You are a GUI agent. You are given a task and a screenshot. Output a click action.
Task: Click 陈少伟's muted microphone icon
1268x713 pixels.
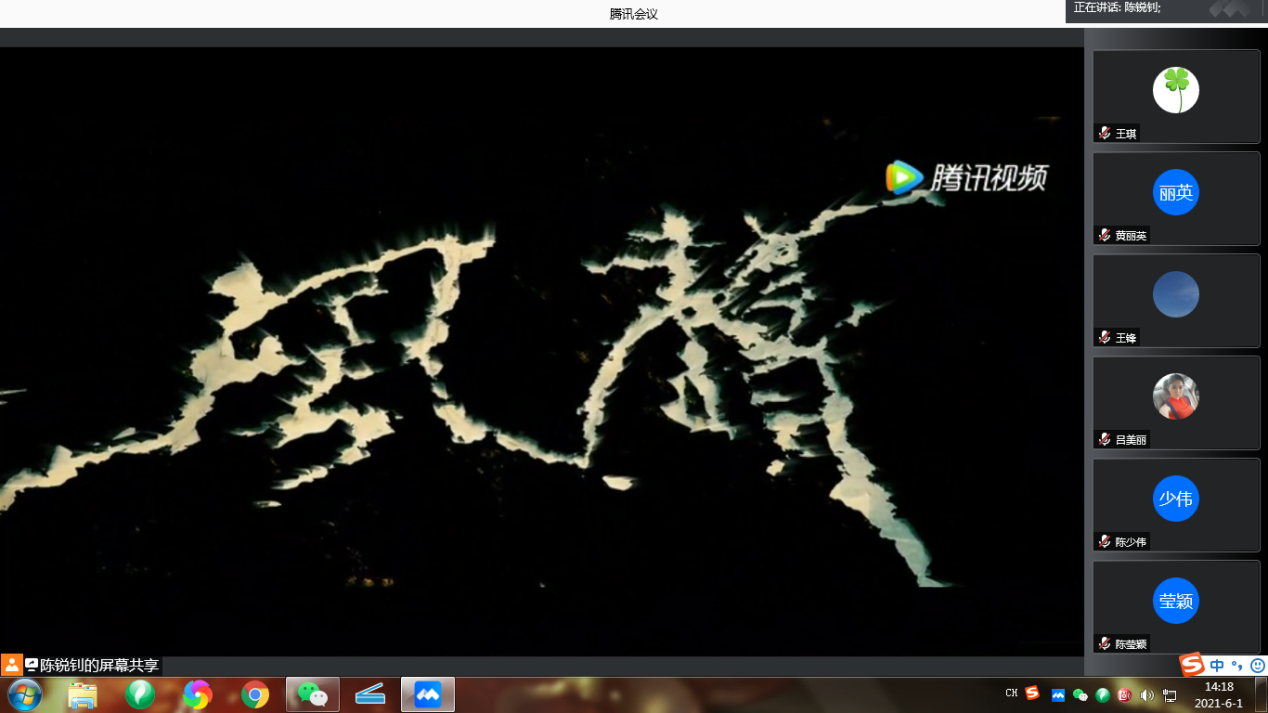point(1104,541)
